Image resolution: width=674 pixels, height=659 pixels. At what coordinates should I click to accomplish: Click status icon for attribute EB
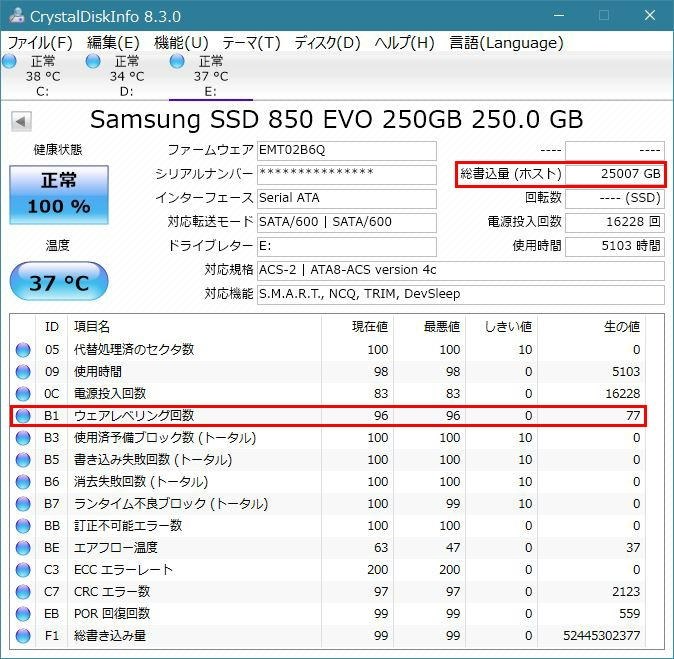coord(23,614)
